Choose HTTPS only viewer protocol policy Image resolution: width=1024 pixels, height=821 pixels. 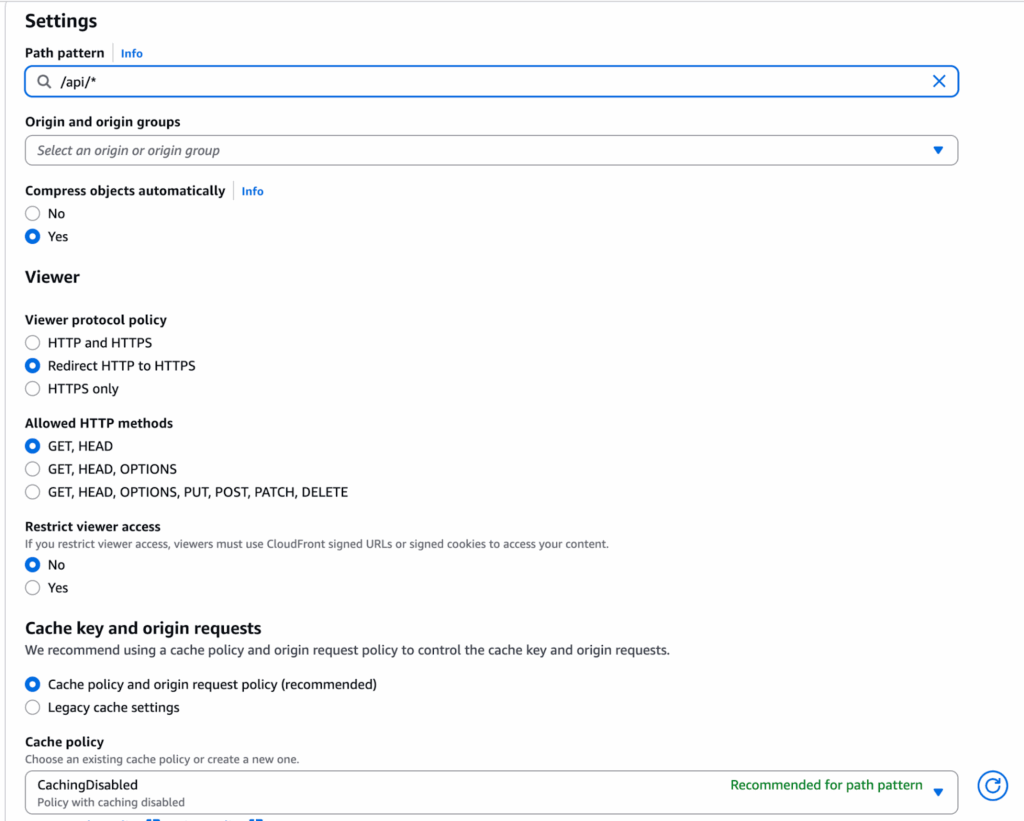pyautogui.click(x=33, y=389)
